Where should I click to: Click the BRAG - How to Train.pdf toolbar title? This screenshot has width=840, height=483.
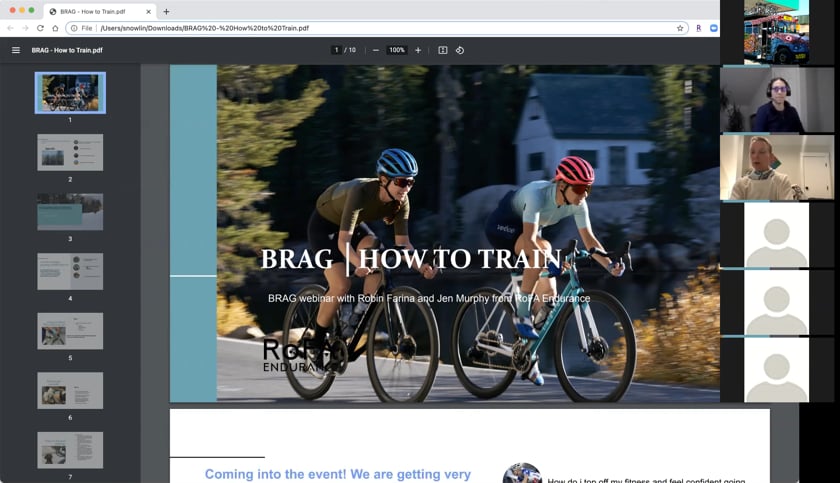tap(67, 50)
